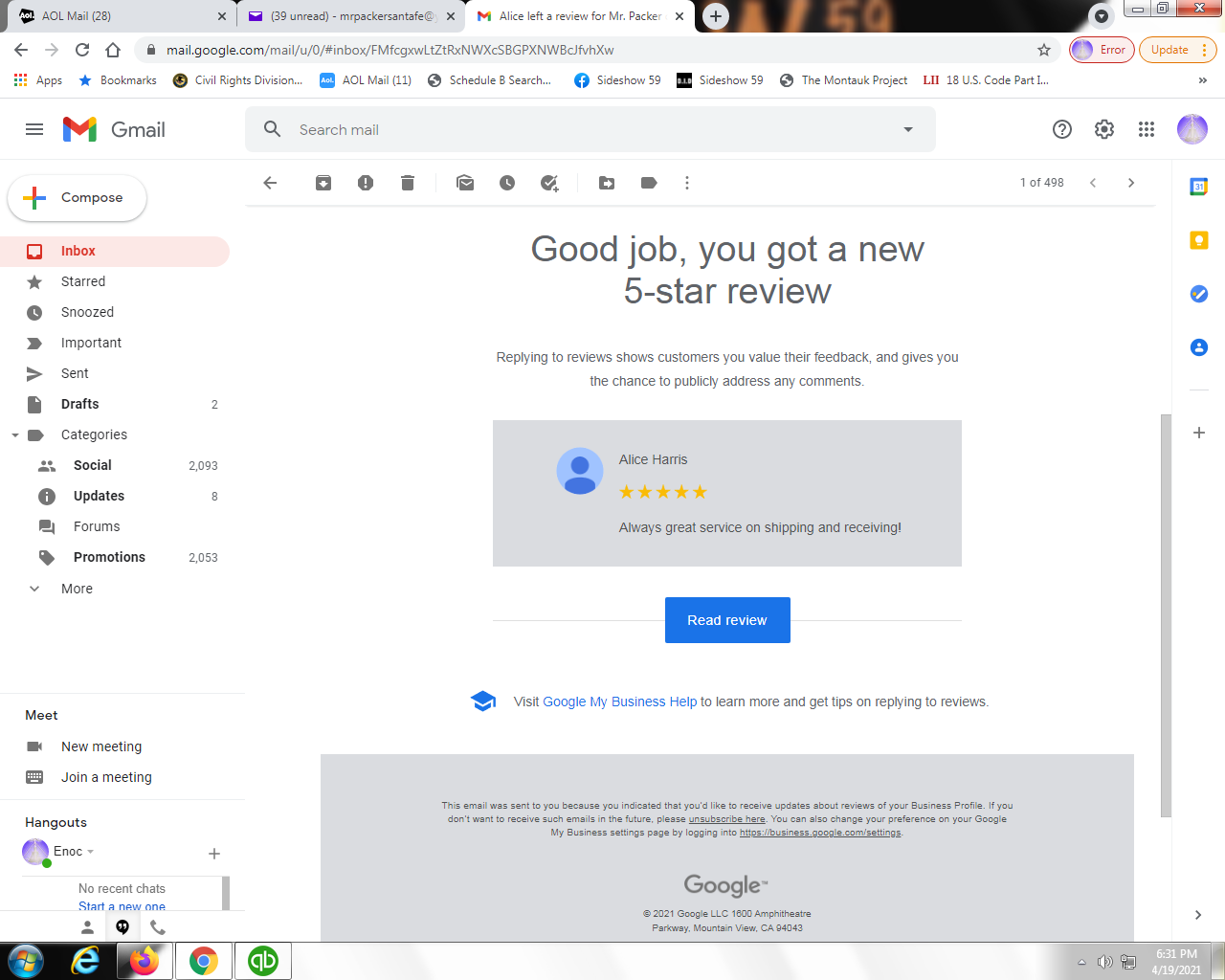
Task: Add email to Tasks
Action: 549,183
